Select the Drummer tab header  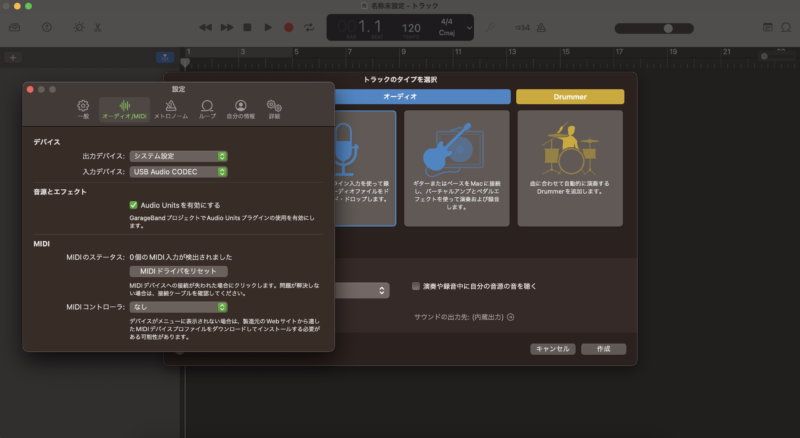[570, 97]
